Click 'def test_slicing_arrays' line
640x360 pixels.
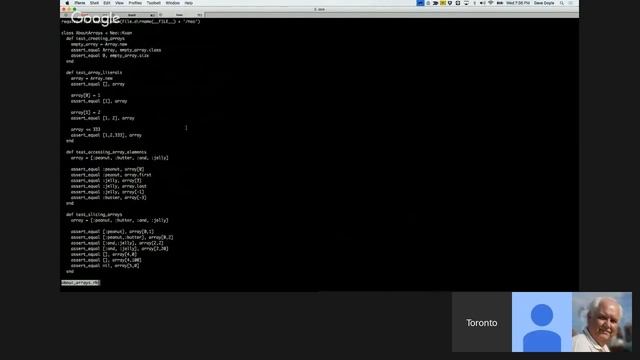pyautogui.click(x=94, y=214)
